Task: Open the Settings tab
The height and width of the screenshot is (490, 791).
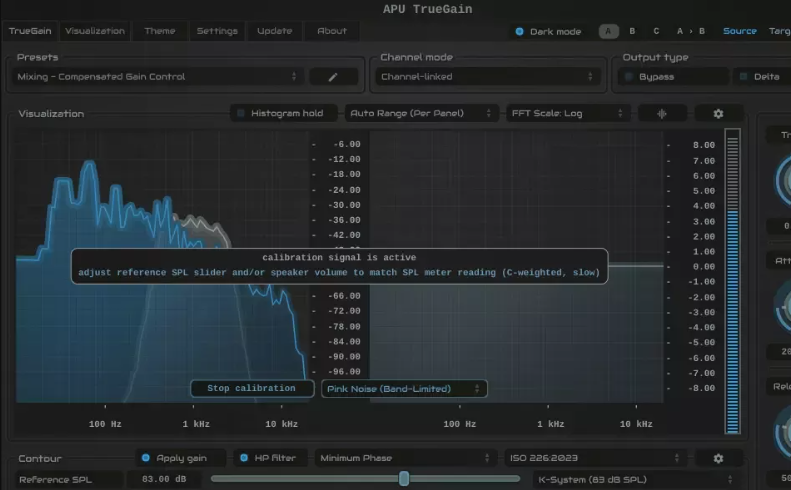Action: tap(217, 31)
